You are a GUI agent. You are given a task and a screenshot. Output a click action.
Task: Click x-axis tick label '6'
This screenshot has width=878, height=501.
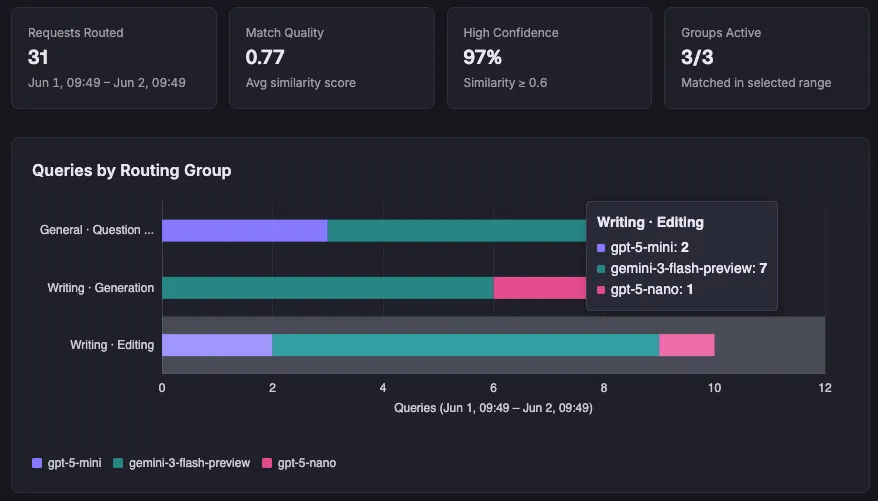point(493,388)
